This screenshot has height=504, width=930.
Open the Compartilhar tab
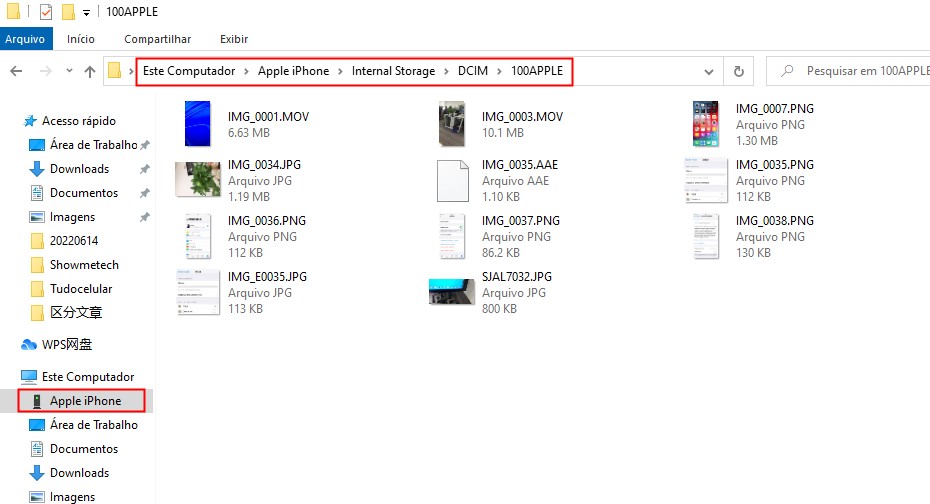pyautogui.click(x=157, y=39)
